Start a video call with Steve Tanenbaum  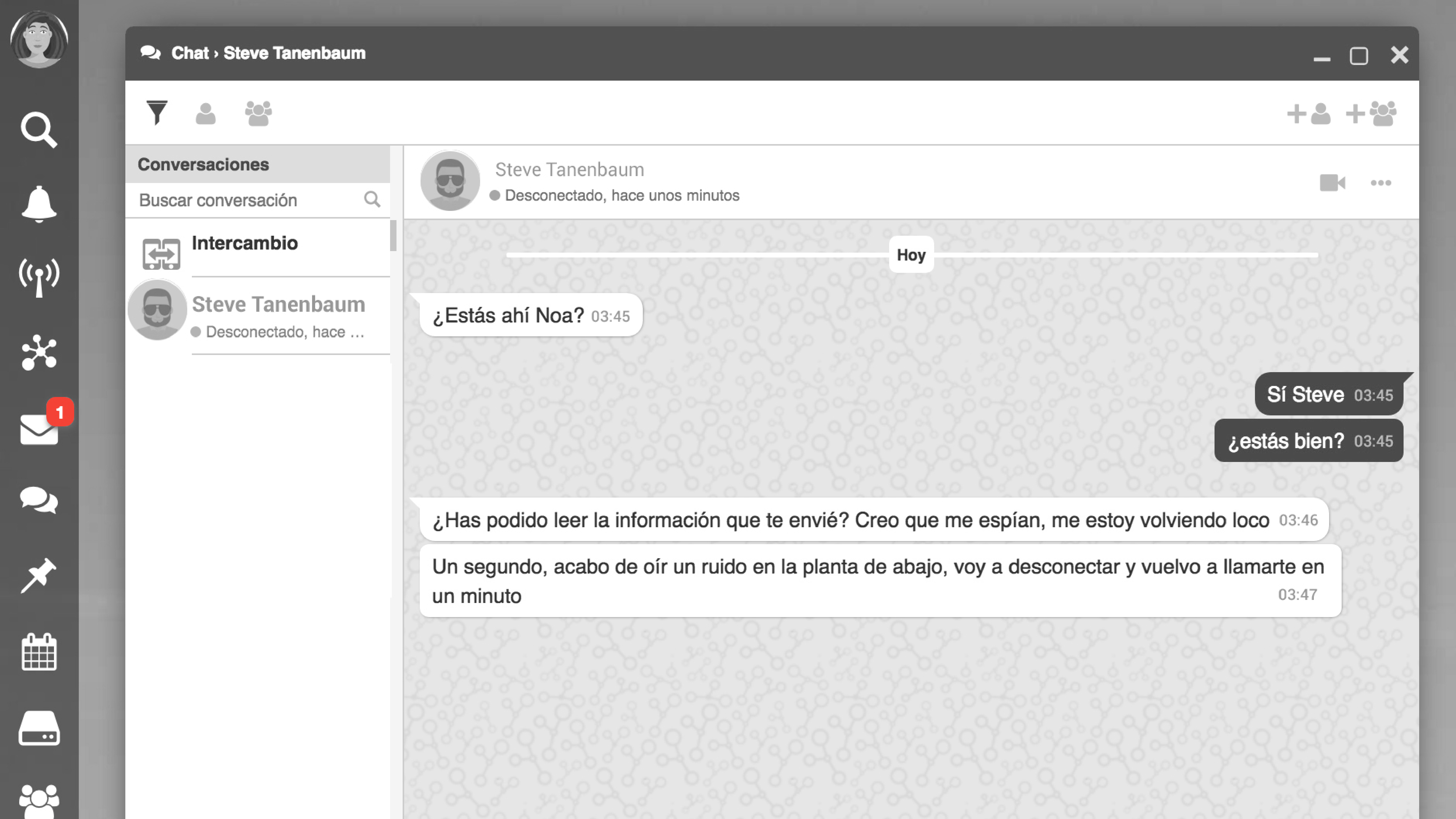(1332, 183)
